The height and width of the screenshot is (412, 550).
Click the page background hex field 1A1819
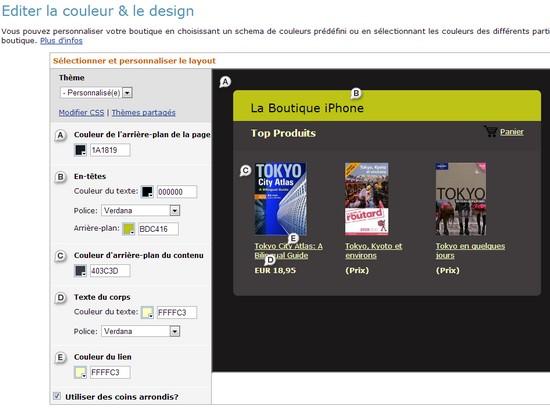110,150
